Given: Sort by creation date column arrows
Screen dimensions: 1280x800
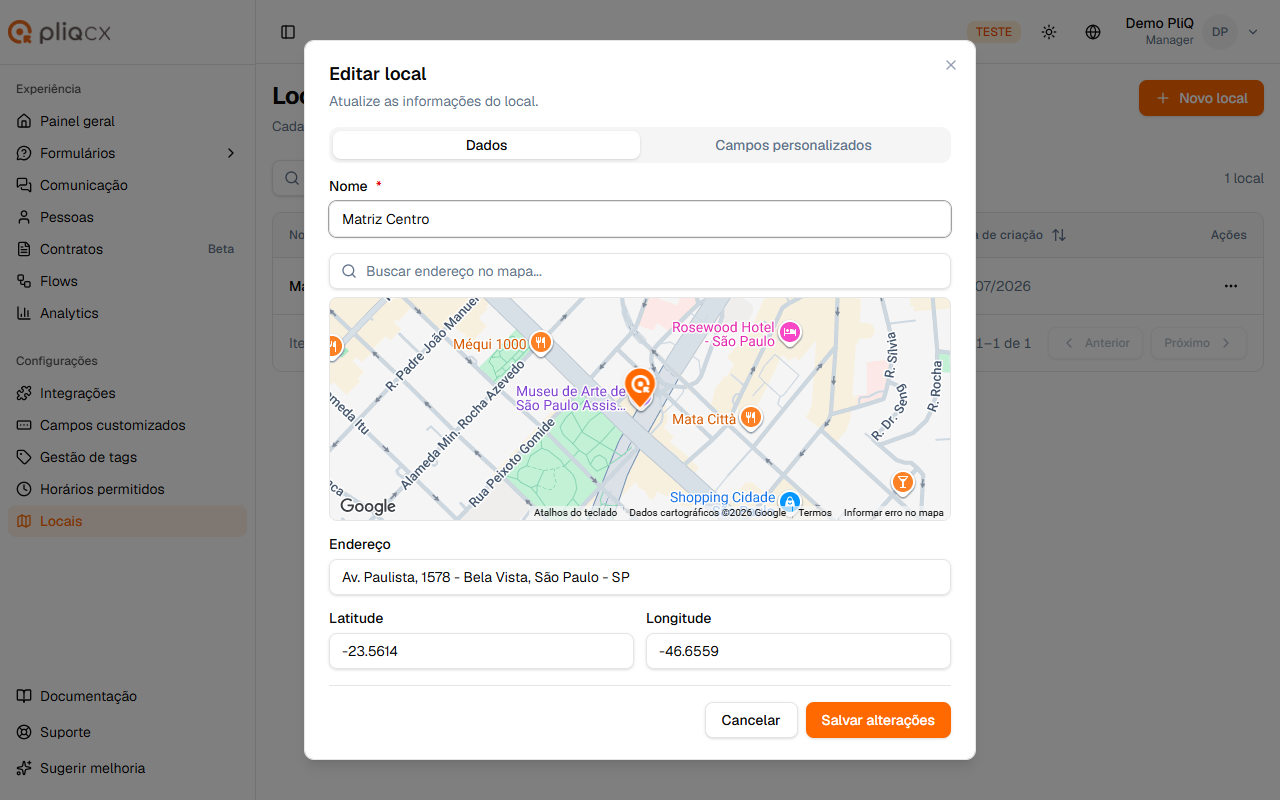Looking at the screenshot, I should pyautogui.click(x=1059, y=235).
